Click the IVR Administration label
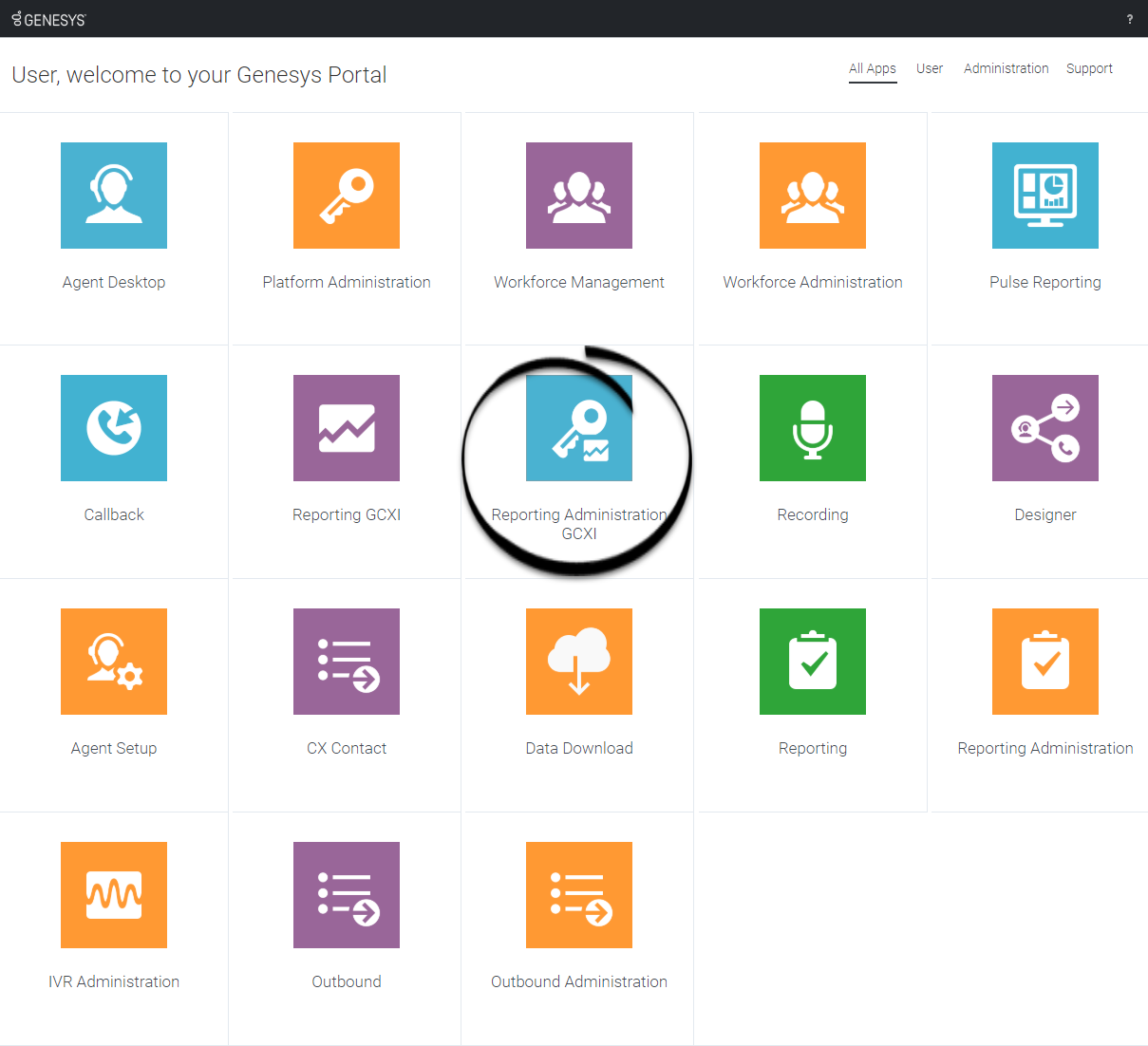The width and height of the screenshot is (1148, 1046). coord(114,981)
